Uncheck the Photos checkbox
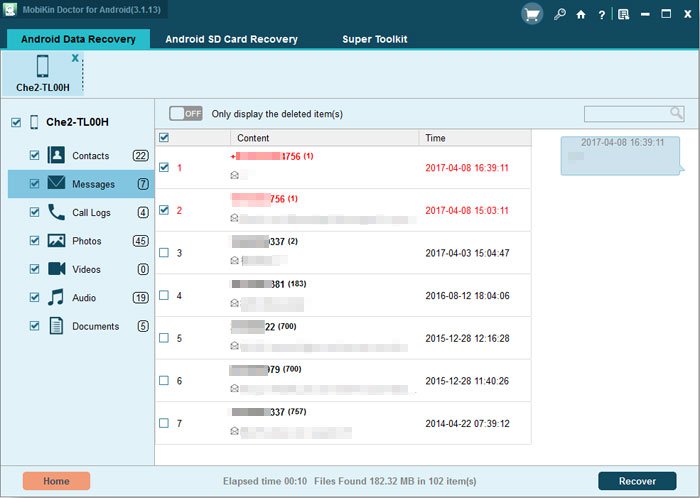700x498 pixels. pyautogui.click(x=34, y=241)
